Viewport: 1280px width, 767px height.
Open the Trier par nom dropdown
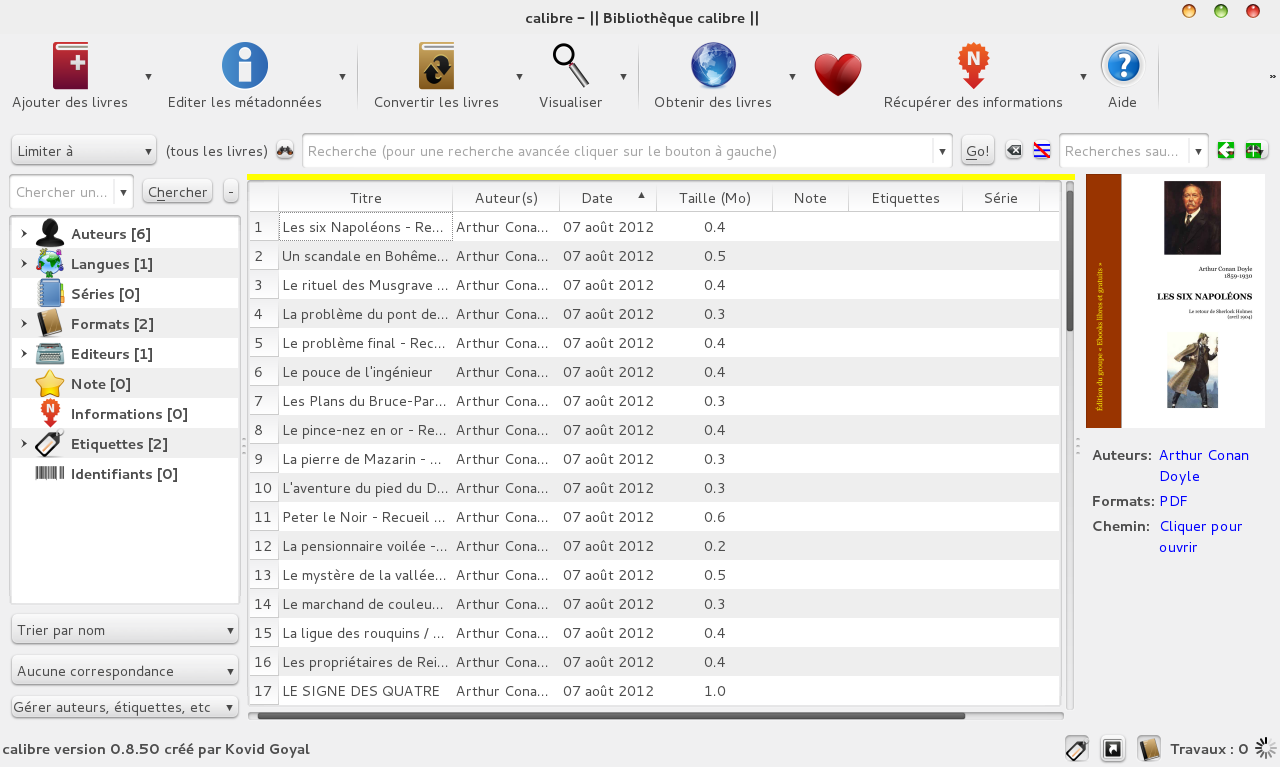[x=125, y=630]
